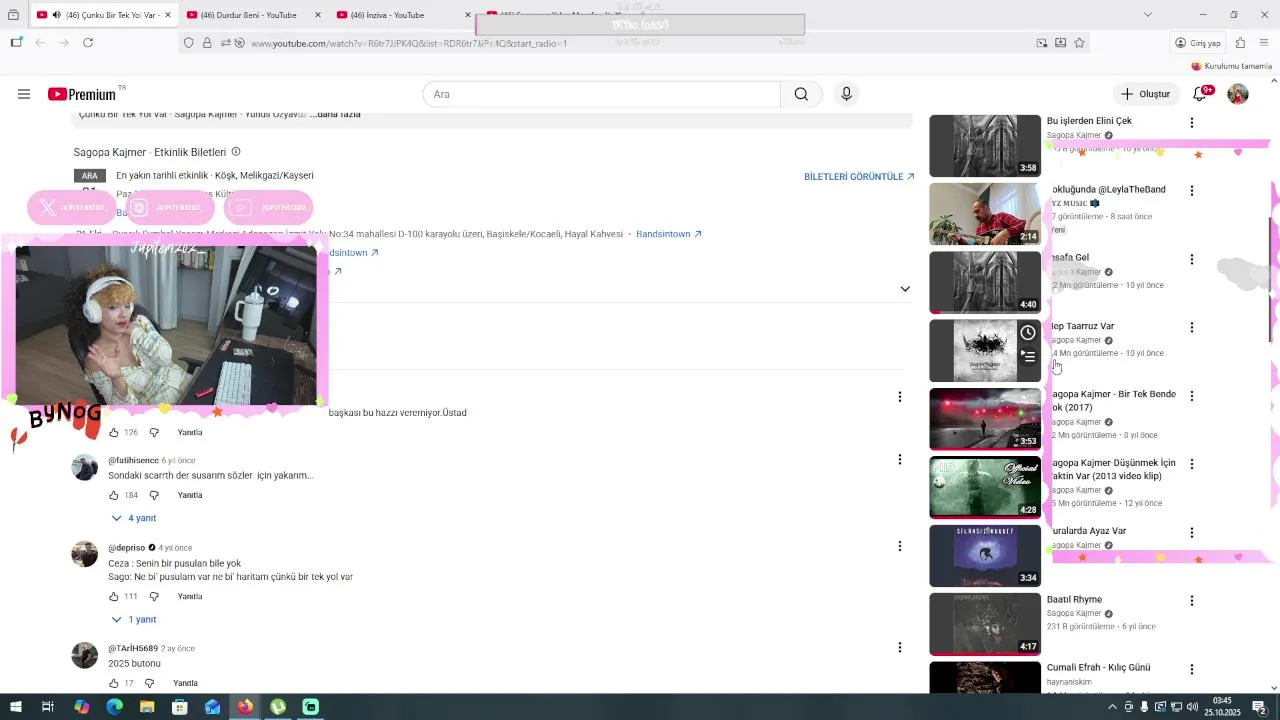Expand the 1 yanıt reply
1280x720 pixels.
pos(133,619)
